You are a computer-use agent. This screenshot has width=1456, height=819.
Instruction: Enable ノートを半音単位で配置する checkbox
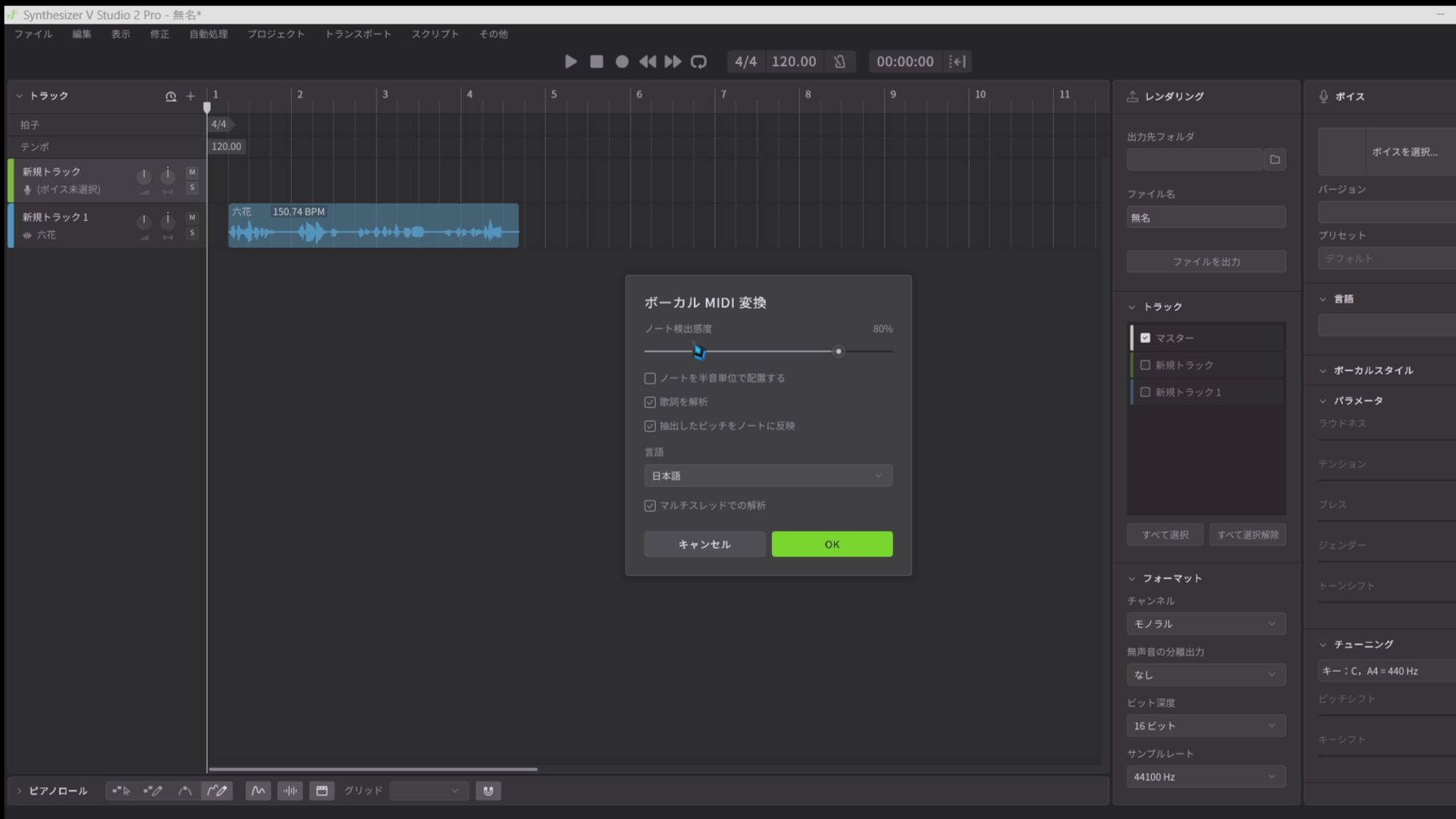tap(650, 378)
